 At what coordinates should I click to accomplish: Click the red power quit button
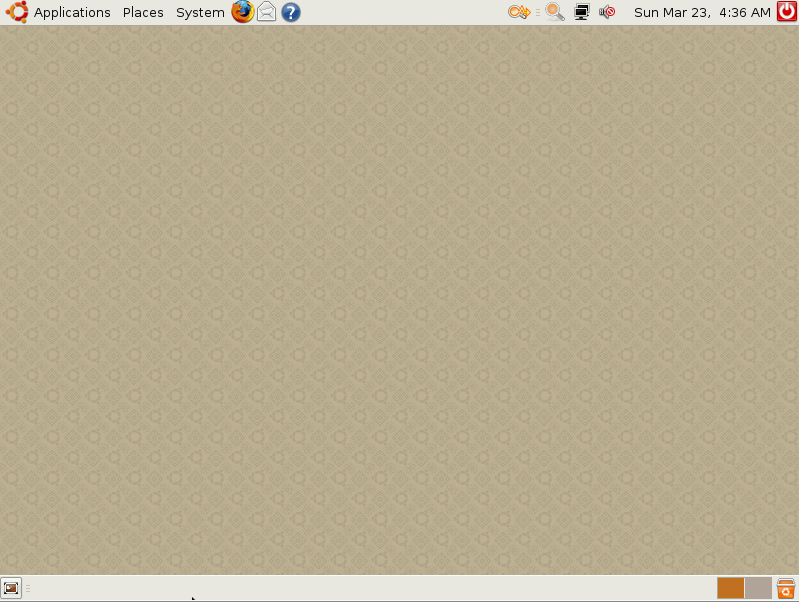pyautogui.click(x=787, y=12)
